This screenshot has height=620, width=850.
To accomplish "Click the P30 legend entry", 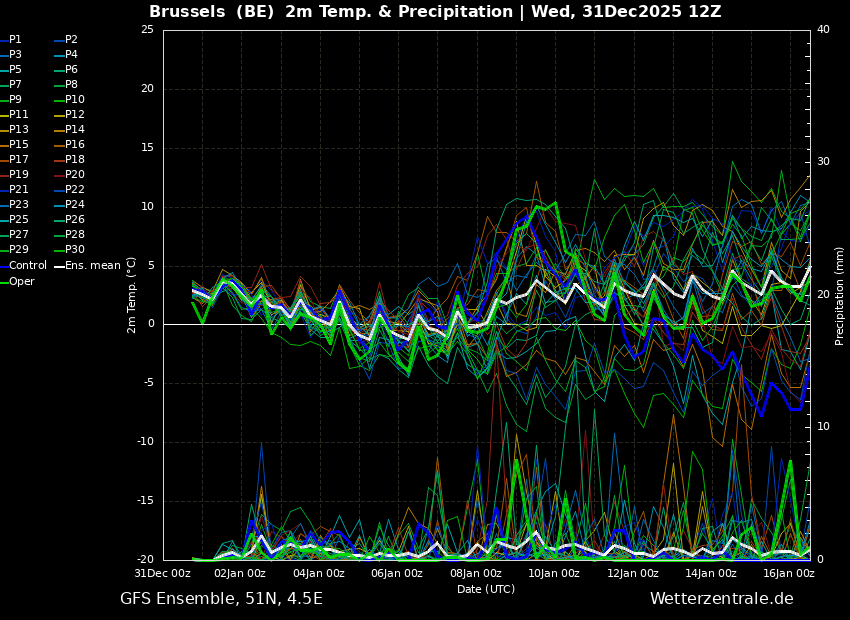I will (x=69, y=249).
